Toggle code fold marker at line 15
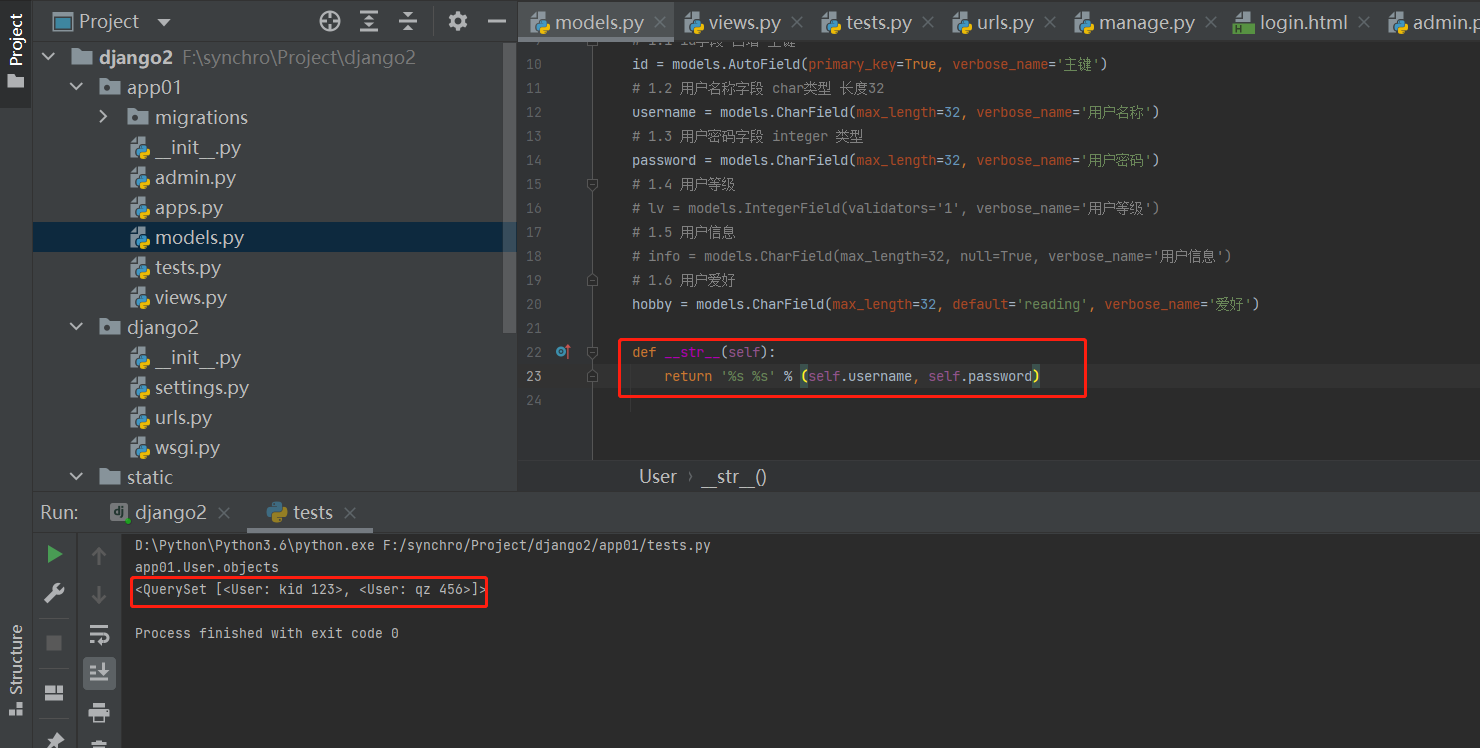The height and width of the screenshot is (748, 1480). click(592, 184)
